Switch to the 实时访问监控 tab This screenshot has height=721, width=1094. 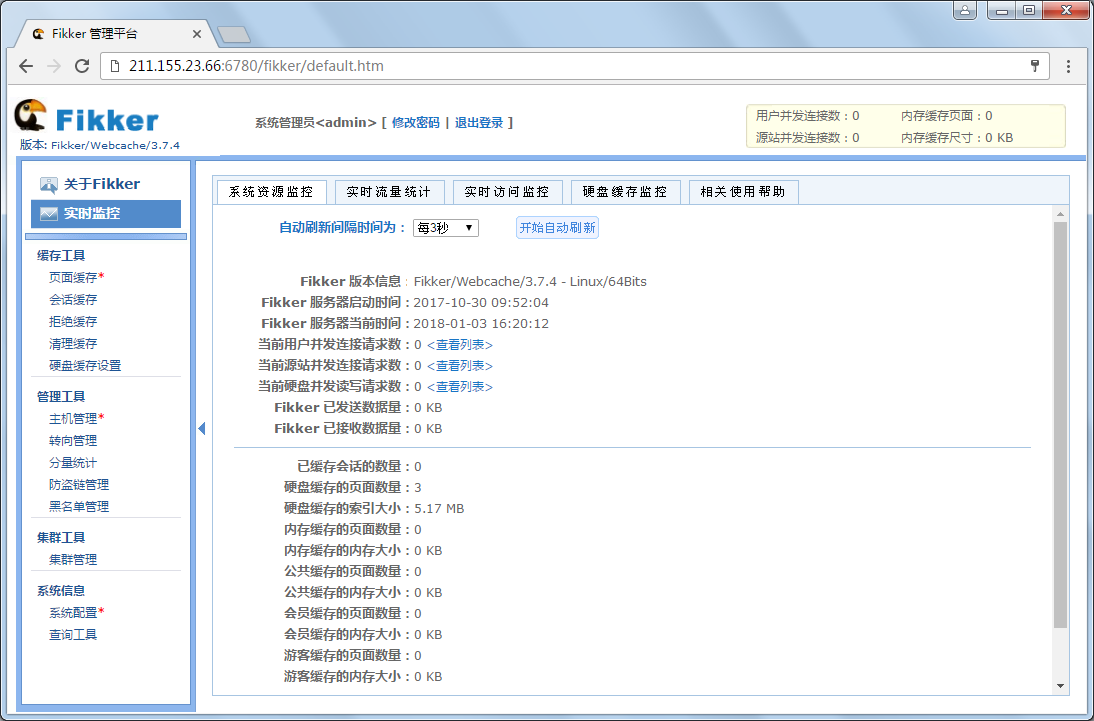click(x=507, y=192)
